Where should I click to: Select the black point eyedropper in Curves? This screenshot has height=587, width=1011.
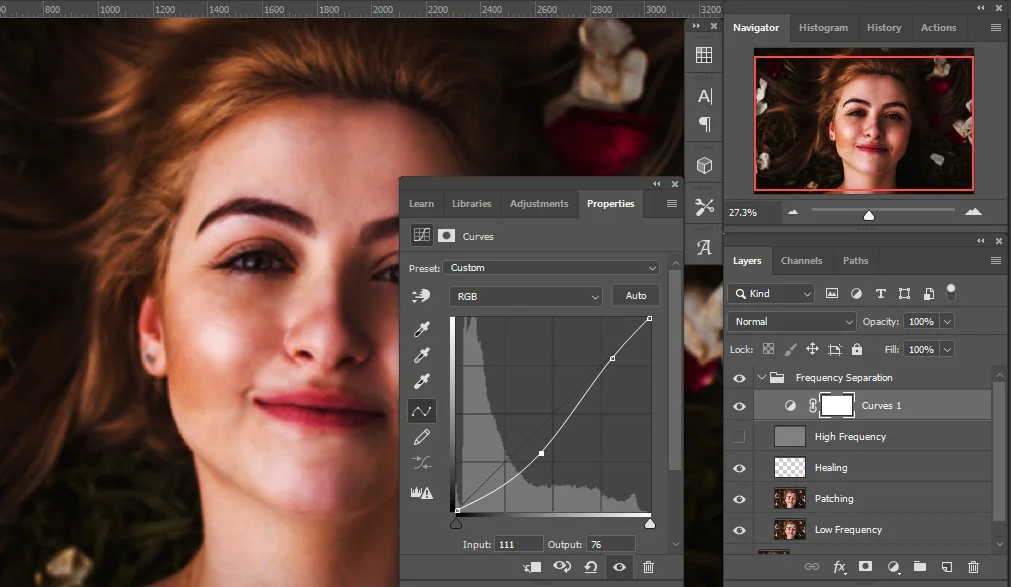click(x=422, y=329)
